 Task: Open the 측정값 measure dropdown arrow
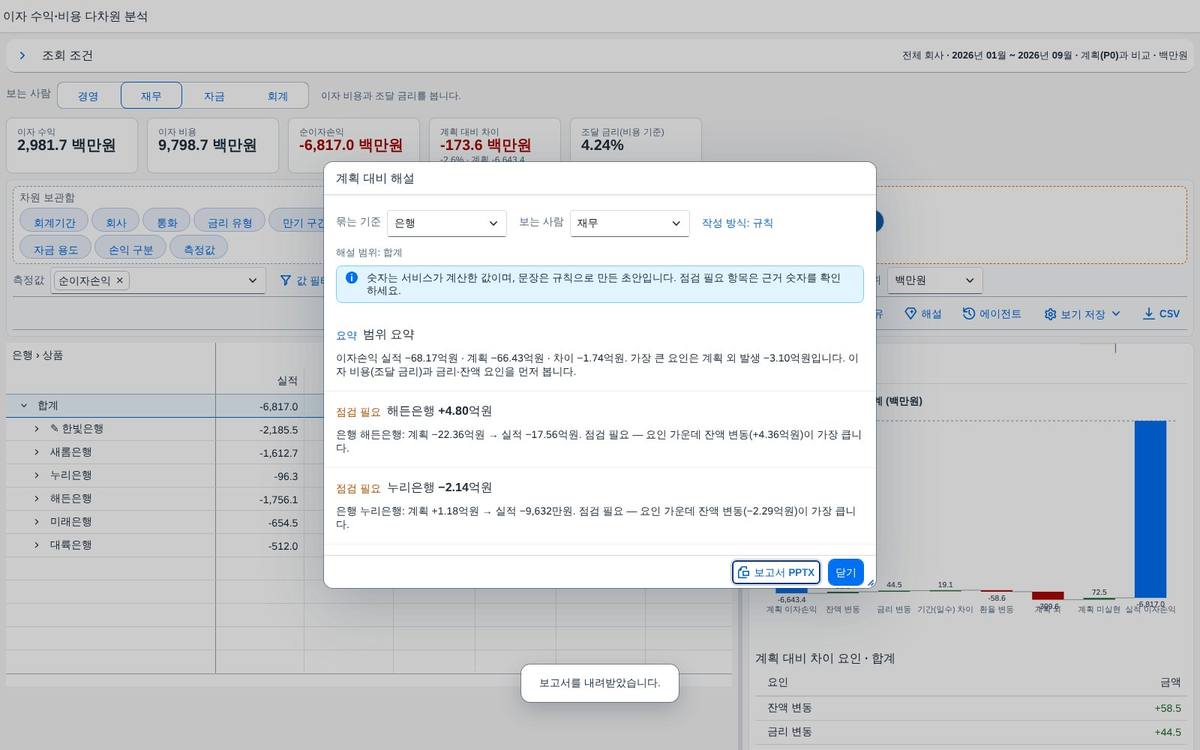pyautogui.click(x=253, y=281)
